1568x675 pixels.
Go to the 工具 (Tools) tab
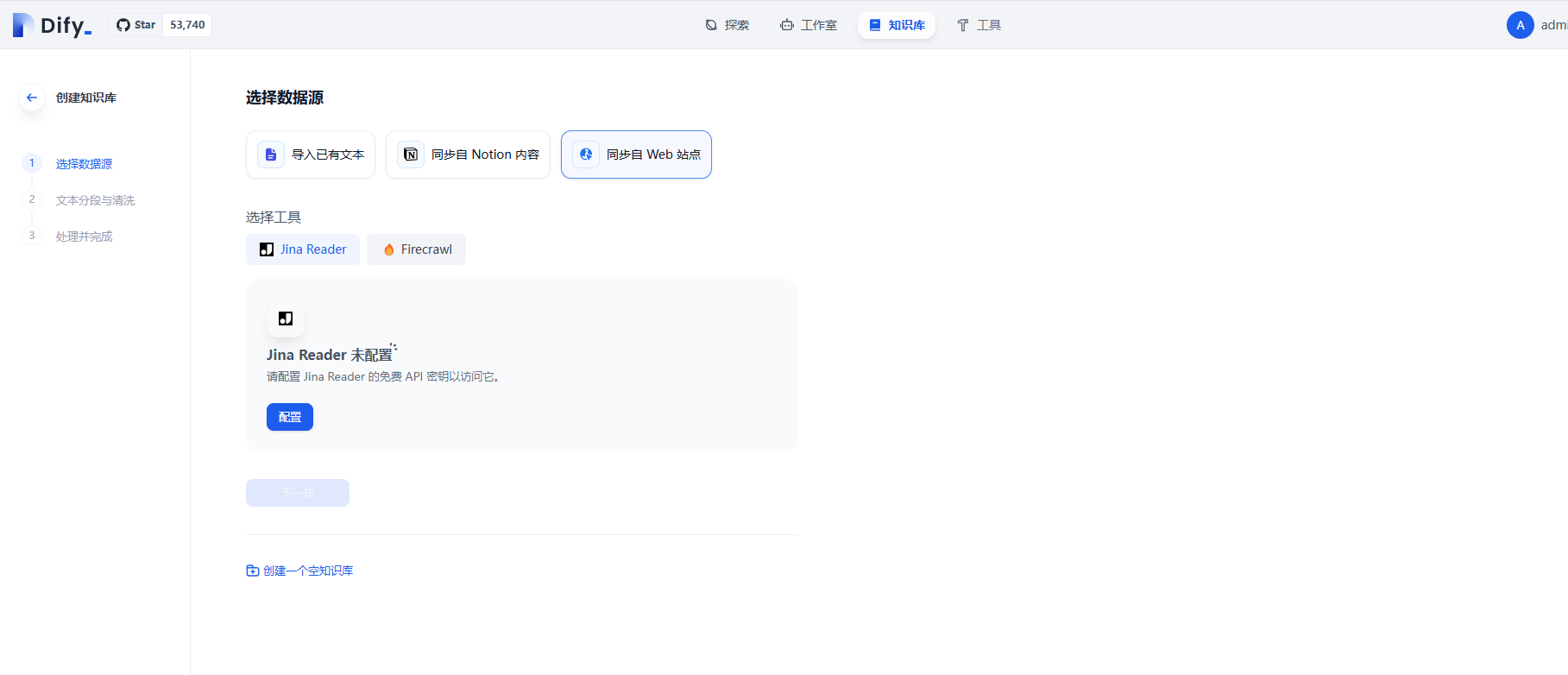point(979,25)
